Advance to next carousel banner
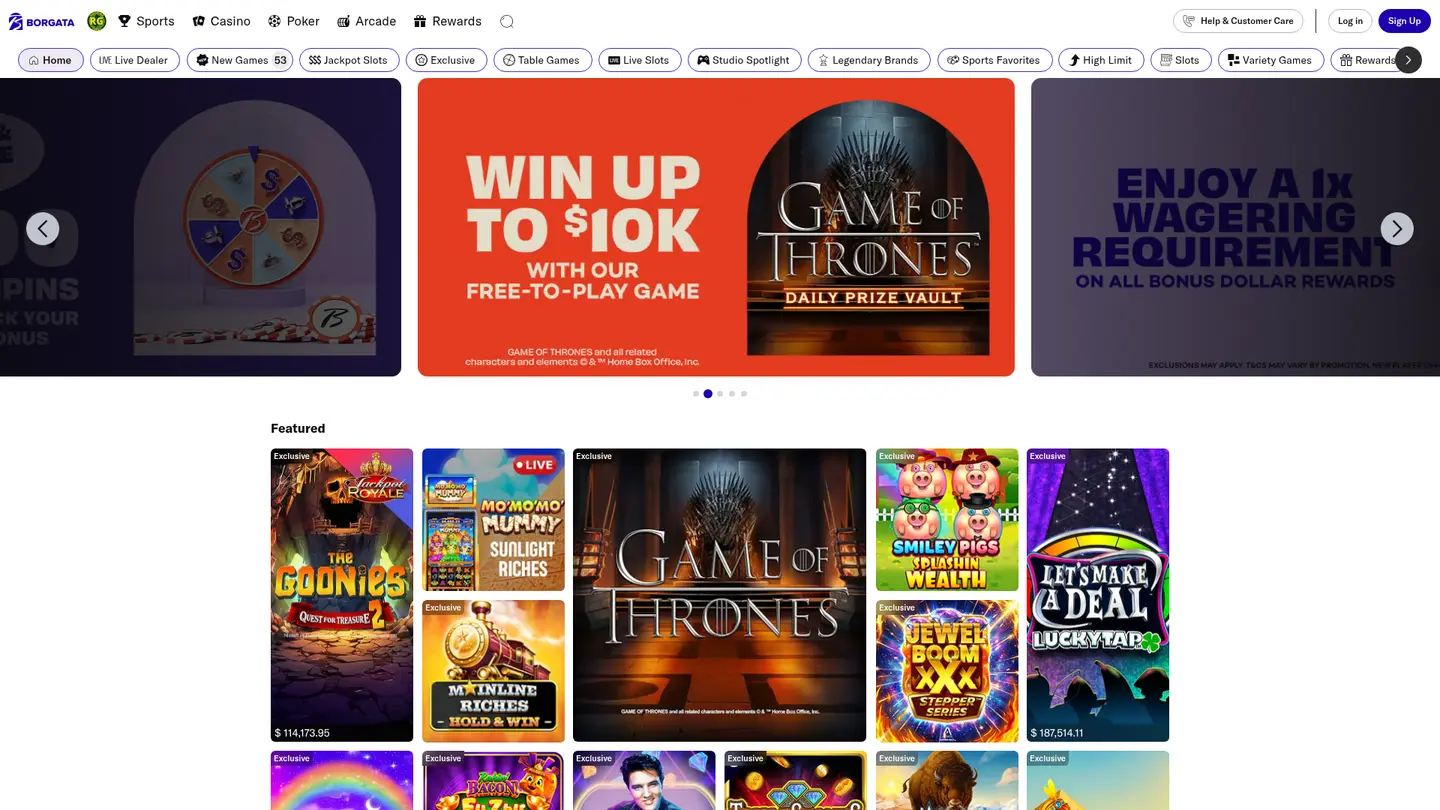Screen dimensions: 1440x810 [x=1397, y=229]
